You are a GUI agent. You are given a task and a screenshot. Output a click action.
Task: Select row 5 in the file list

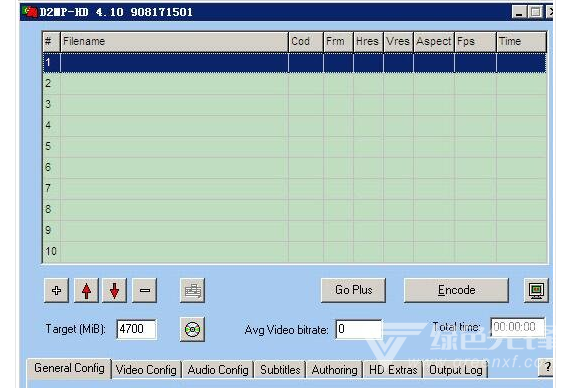click(x=295, y=147)
